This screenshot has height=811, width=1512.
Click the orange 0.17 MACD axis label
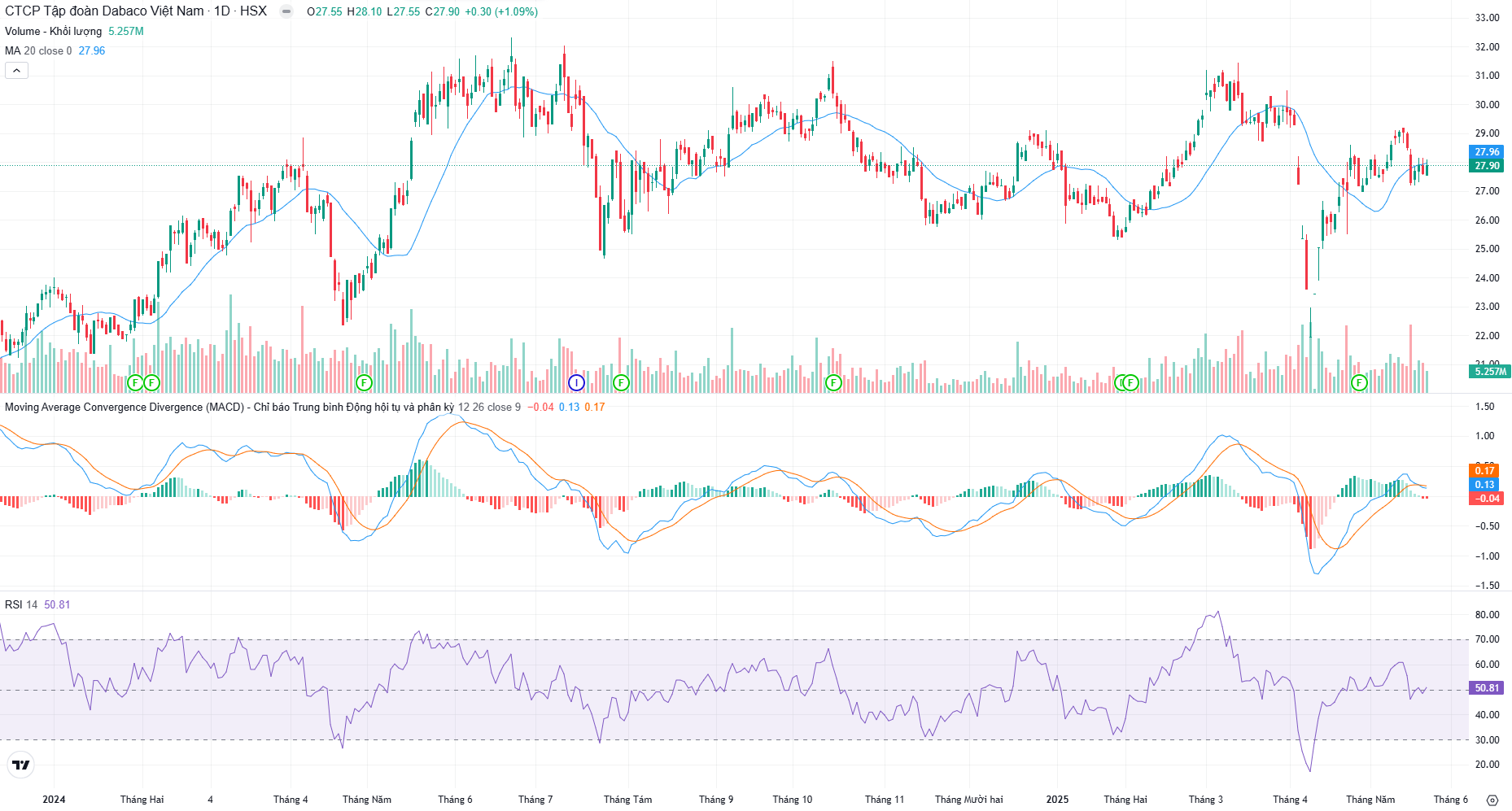pos(1485,471)
